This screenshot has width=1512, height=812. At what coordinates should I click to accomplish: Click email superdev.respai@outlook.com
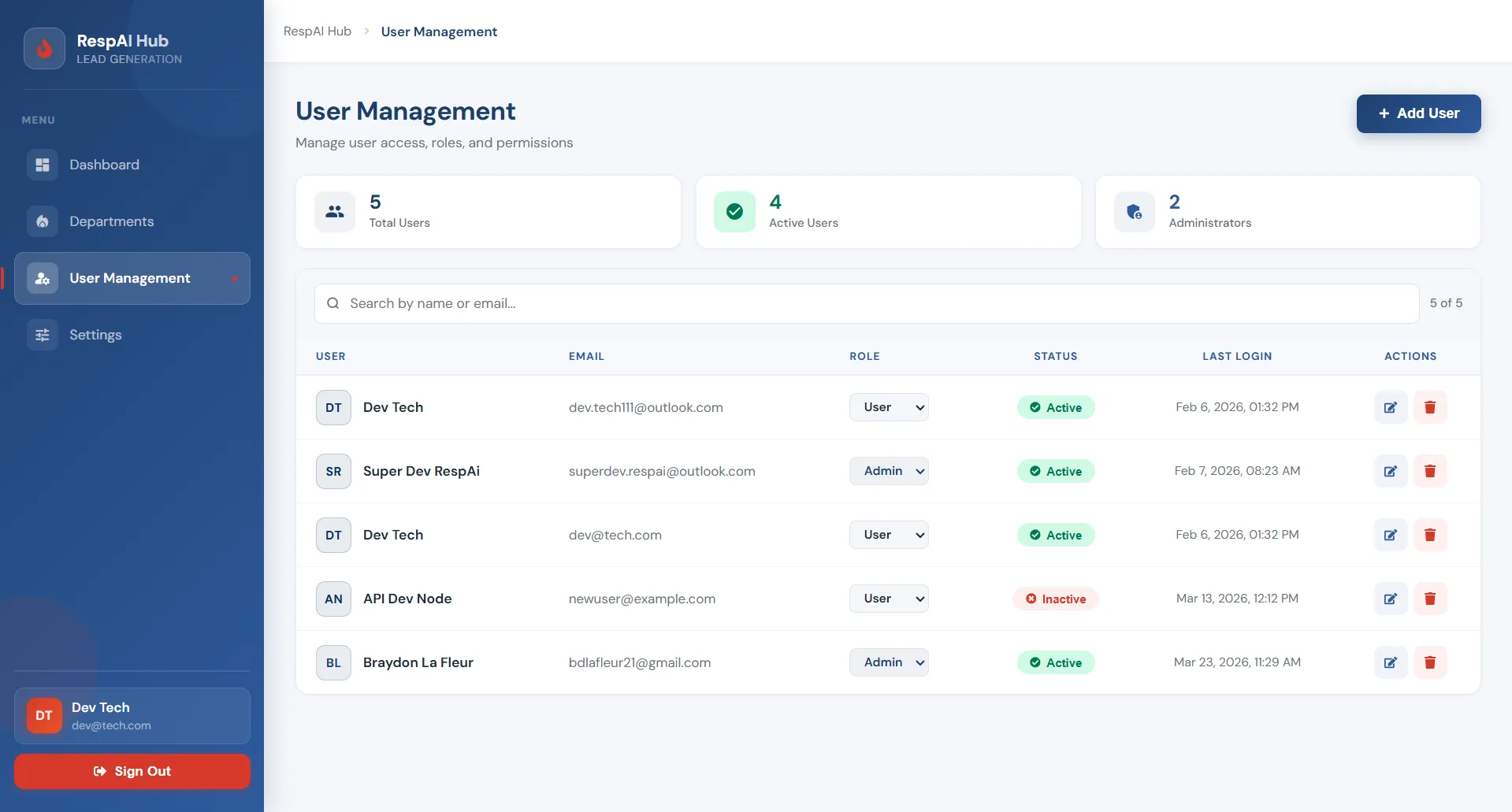(662, 471)
